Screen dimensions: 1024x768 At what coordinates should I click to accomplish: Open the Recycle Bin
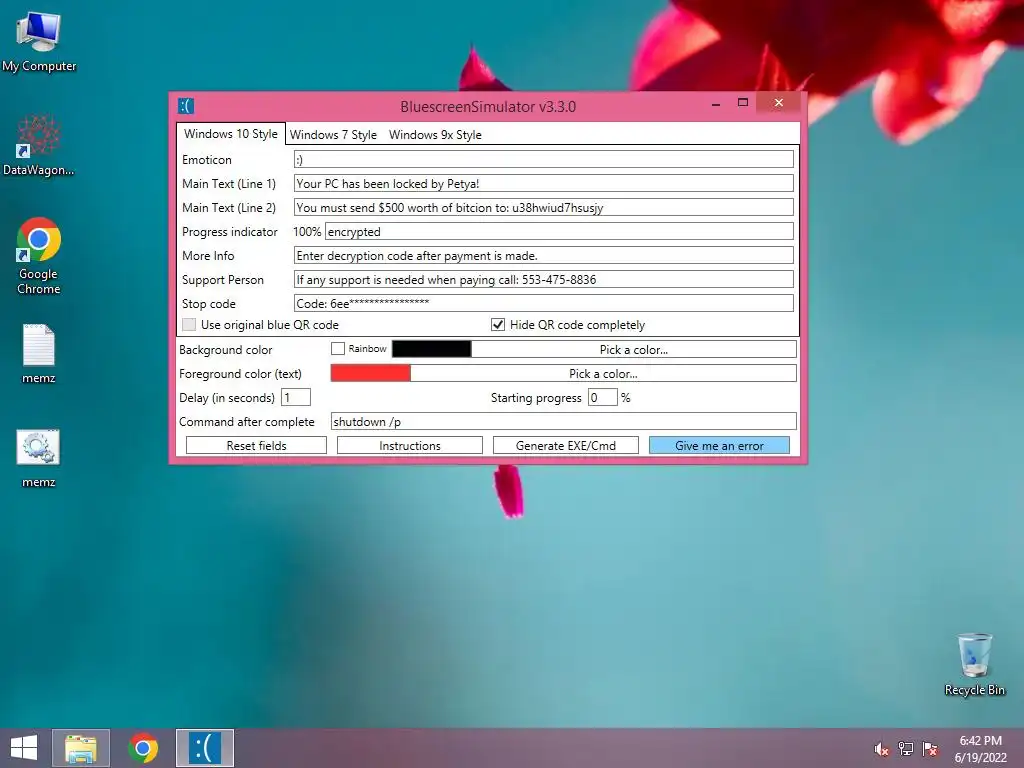click(x=974, y=664)
